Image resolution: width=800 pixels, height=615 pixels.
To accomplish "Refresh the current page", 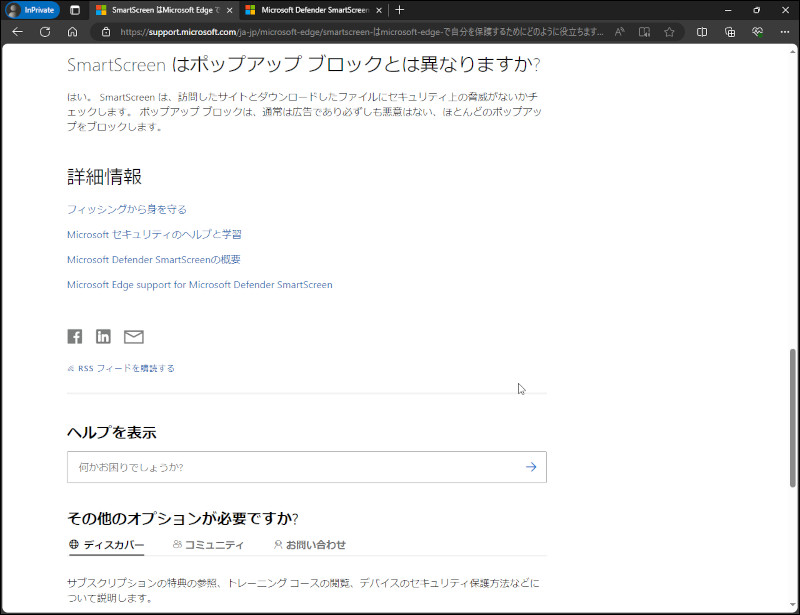I will click(44, 32).
